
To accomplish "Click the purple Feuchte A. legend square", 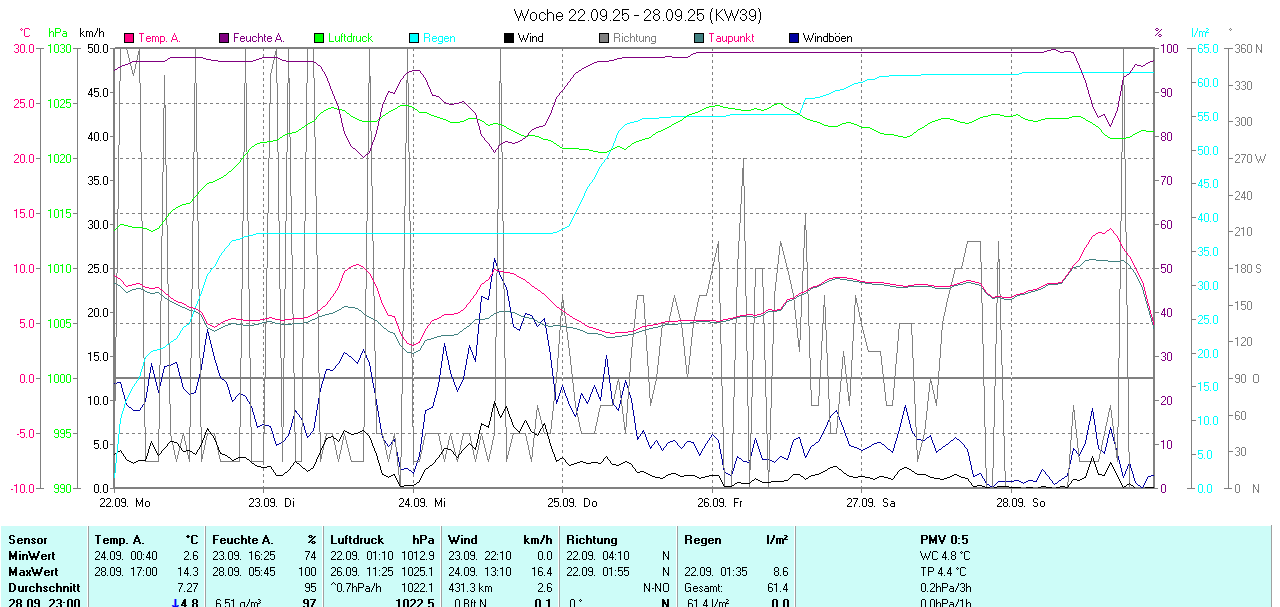I will [x=224, y=38].
